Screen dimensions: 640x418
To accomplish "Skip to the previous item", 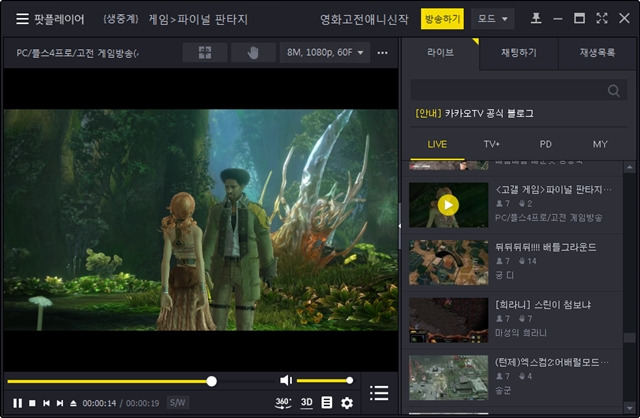I will click(46, 403).
